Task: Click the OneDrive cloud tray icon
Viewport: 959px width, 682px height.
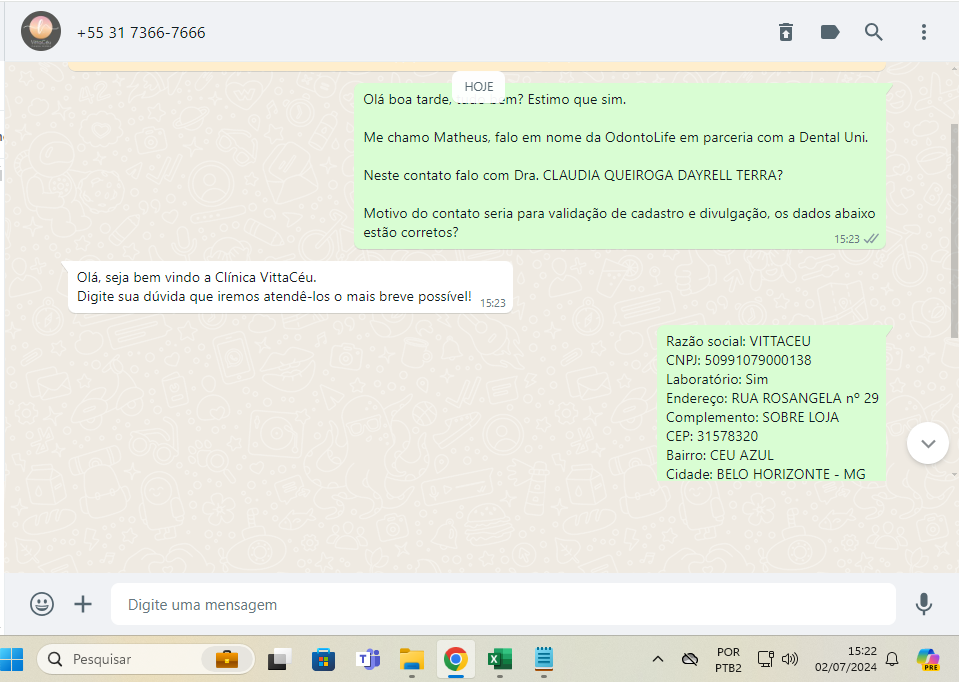Action: [690, 659]
